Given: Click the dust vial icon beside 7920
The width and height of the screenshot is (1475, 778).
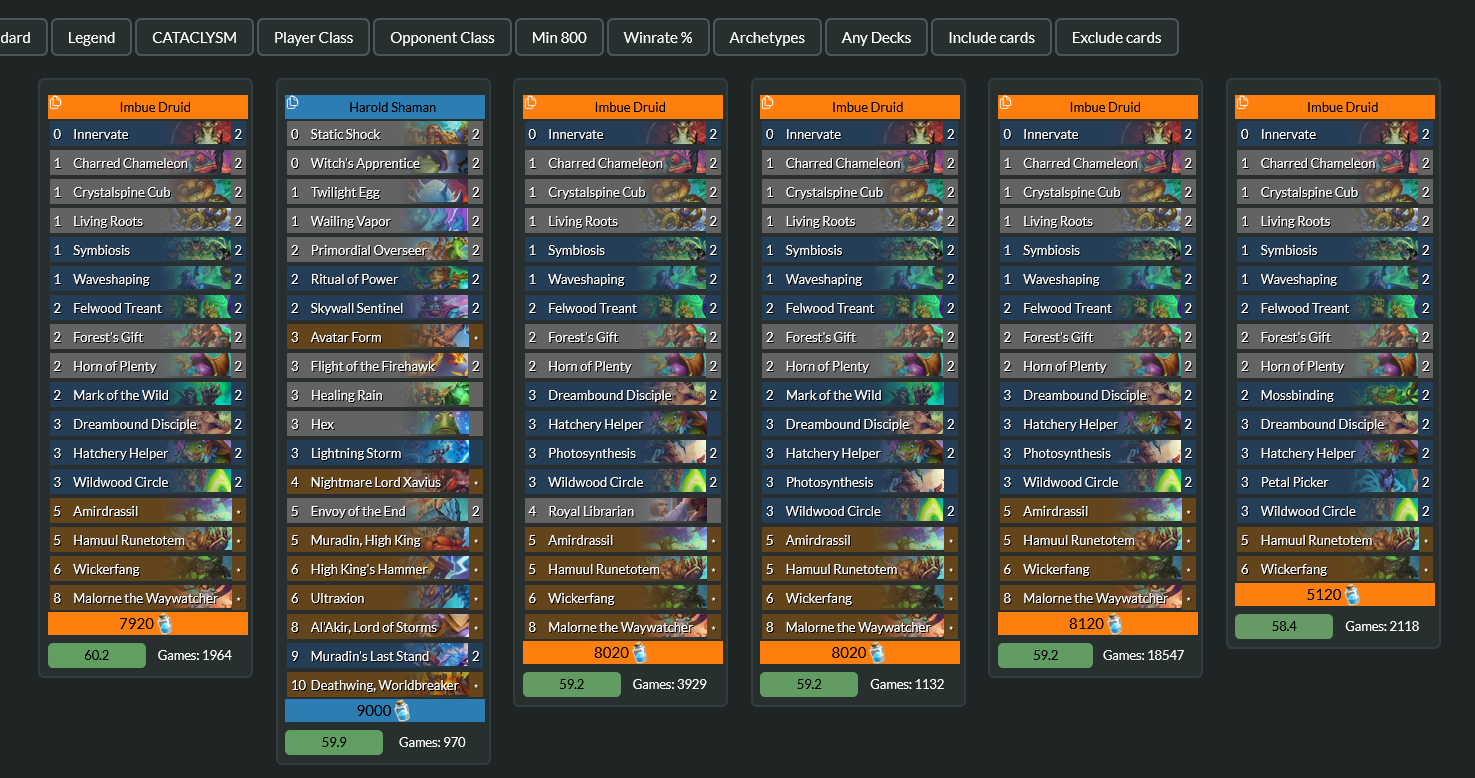Looking at the screenshot, I should click(x=166, y=624).
